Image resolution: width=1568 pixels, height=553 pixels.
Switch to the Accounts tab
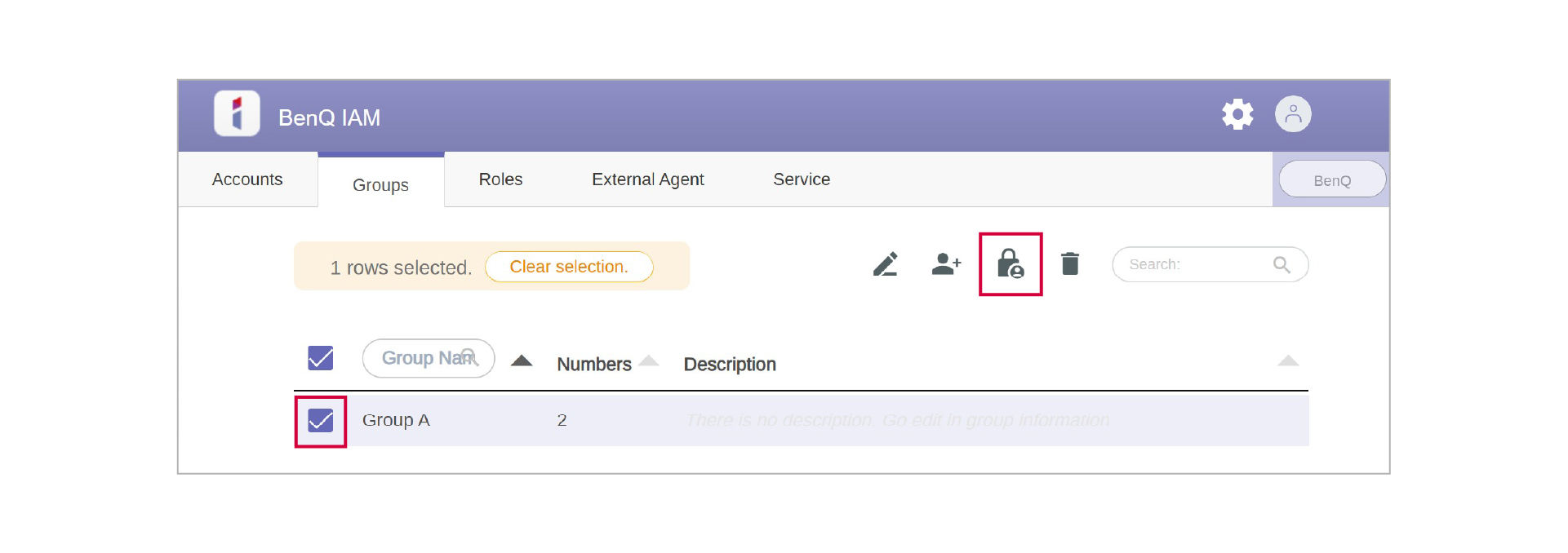pyautogui.click(x=247, y=179)
